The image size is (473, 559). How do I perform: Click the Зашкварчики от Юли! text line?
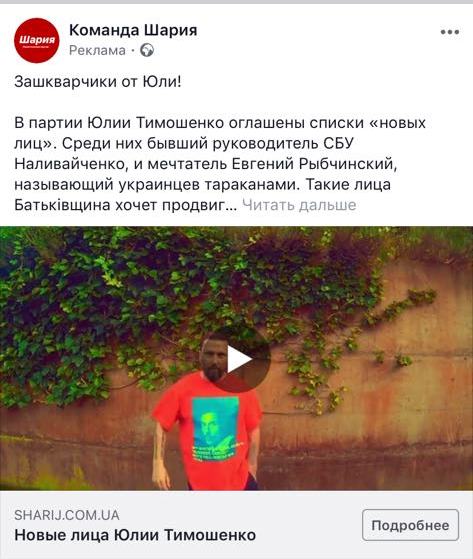click(98, 82)
